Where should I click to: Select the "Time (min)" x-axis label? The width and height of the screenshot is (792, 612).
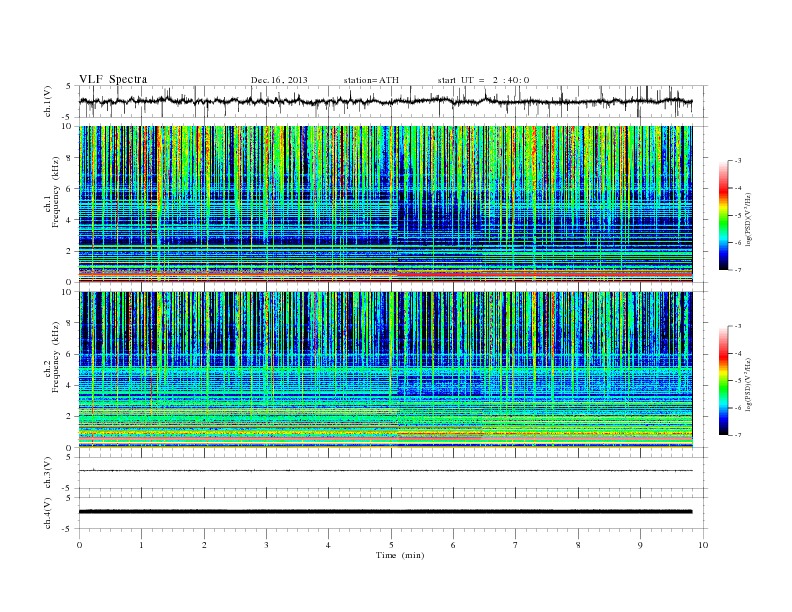point(400,555)
